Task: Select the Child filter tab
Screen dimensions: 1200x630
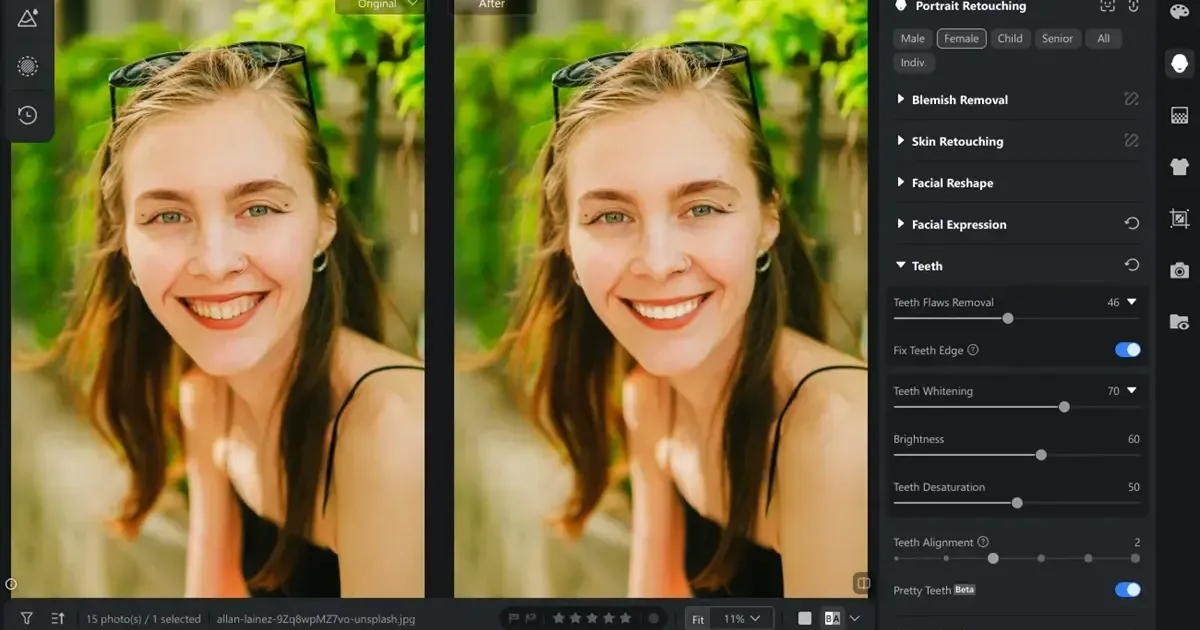Action: pos(1010,39)
